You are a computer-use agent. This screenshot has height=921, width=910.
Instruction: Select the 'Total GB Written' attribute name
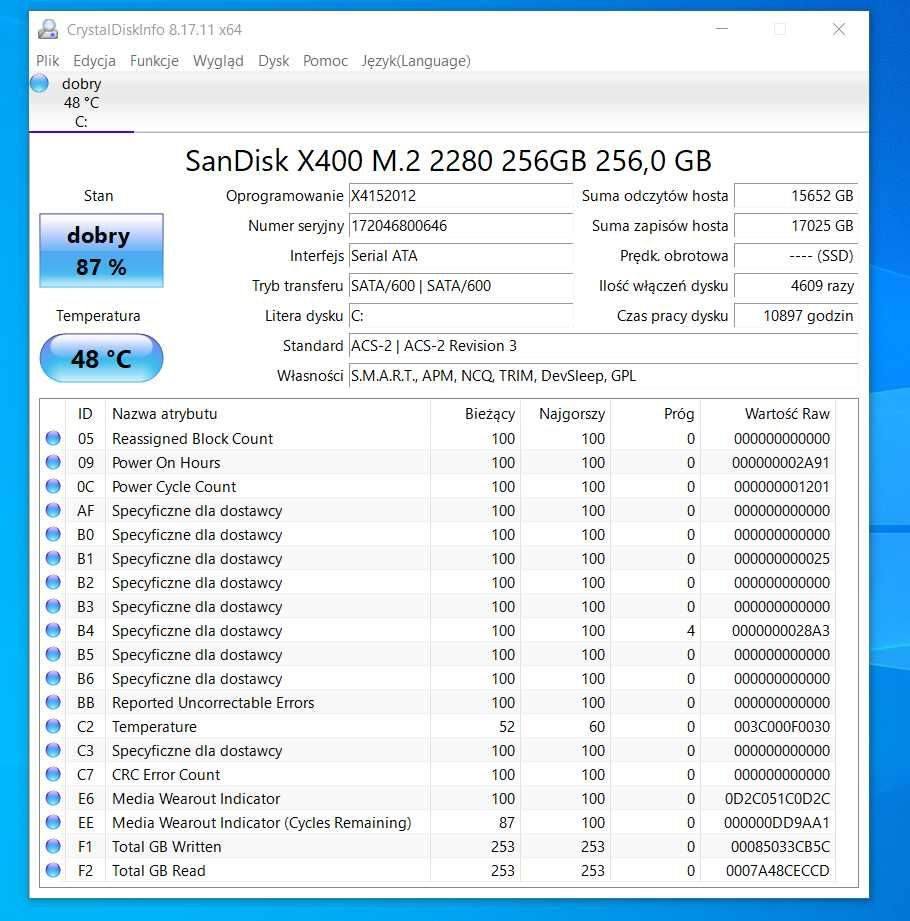(x=166, y=847)
